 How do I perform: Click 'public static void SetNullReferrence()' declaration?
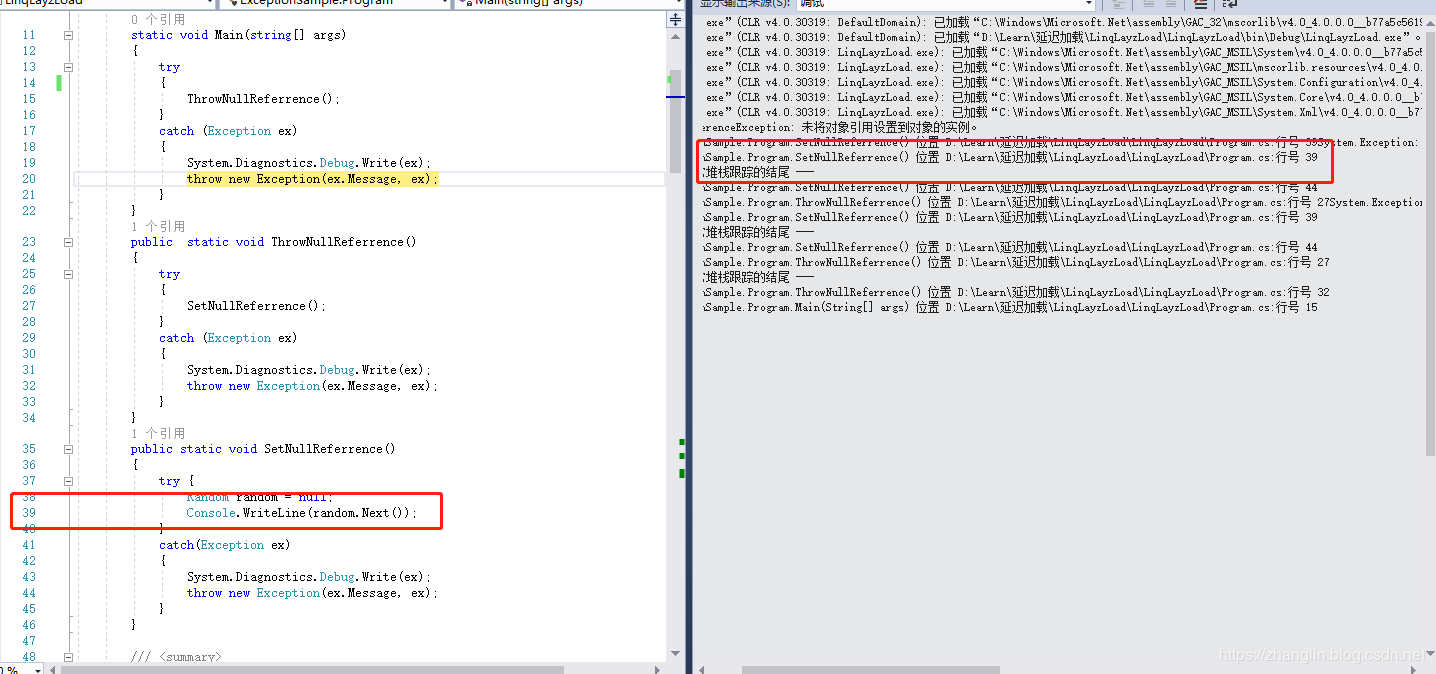(263, 449)
